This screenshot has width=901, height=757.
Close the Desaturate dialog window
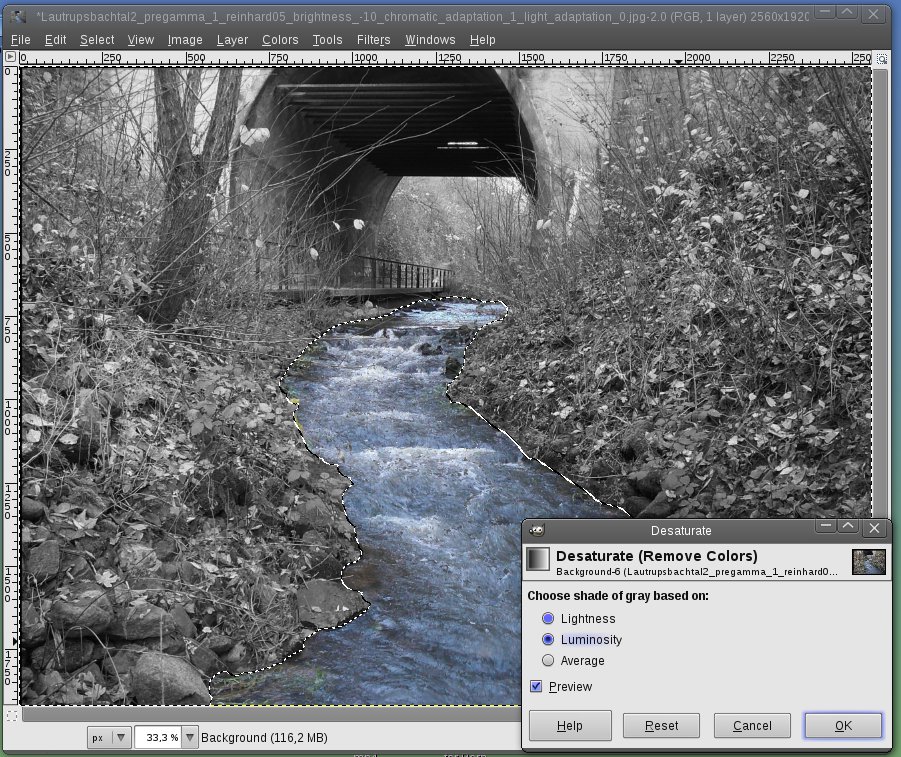875,528
